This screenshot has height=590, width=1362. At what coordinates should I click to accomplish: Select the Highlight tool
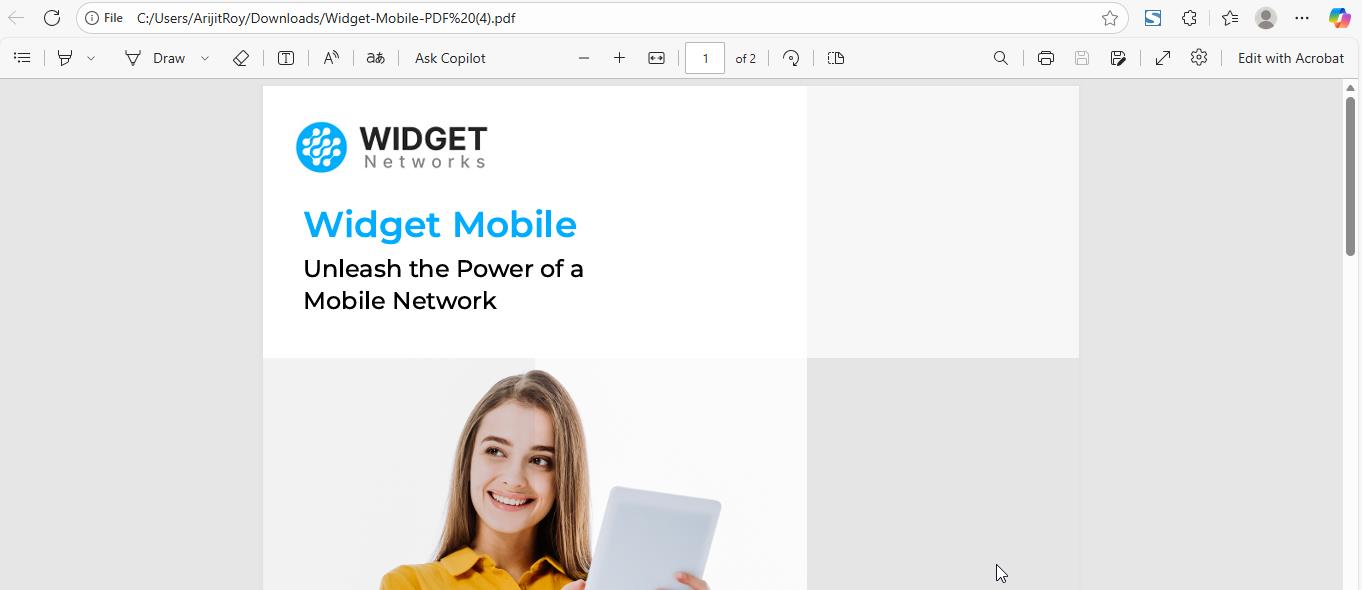65,58
